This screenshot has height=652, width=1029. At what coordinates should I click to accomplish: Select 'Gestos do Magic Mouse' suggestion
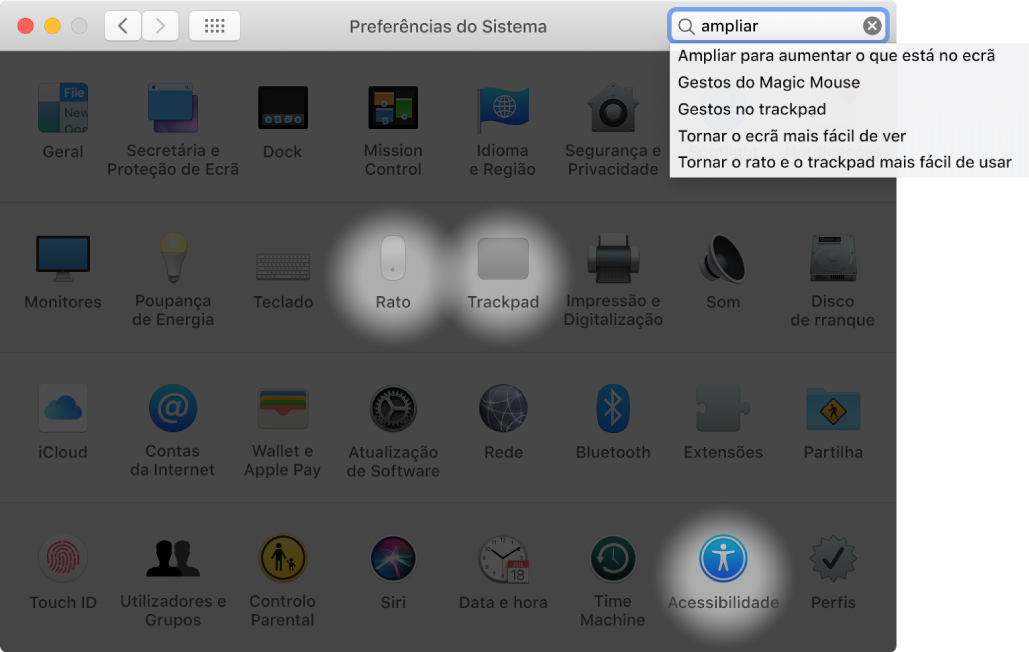click(x=768, y=82)
